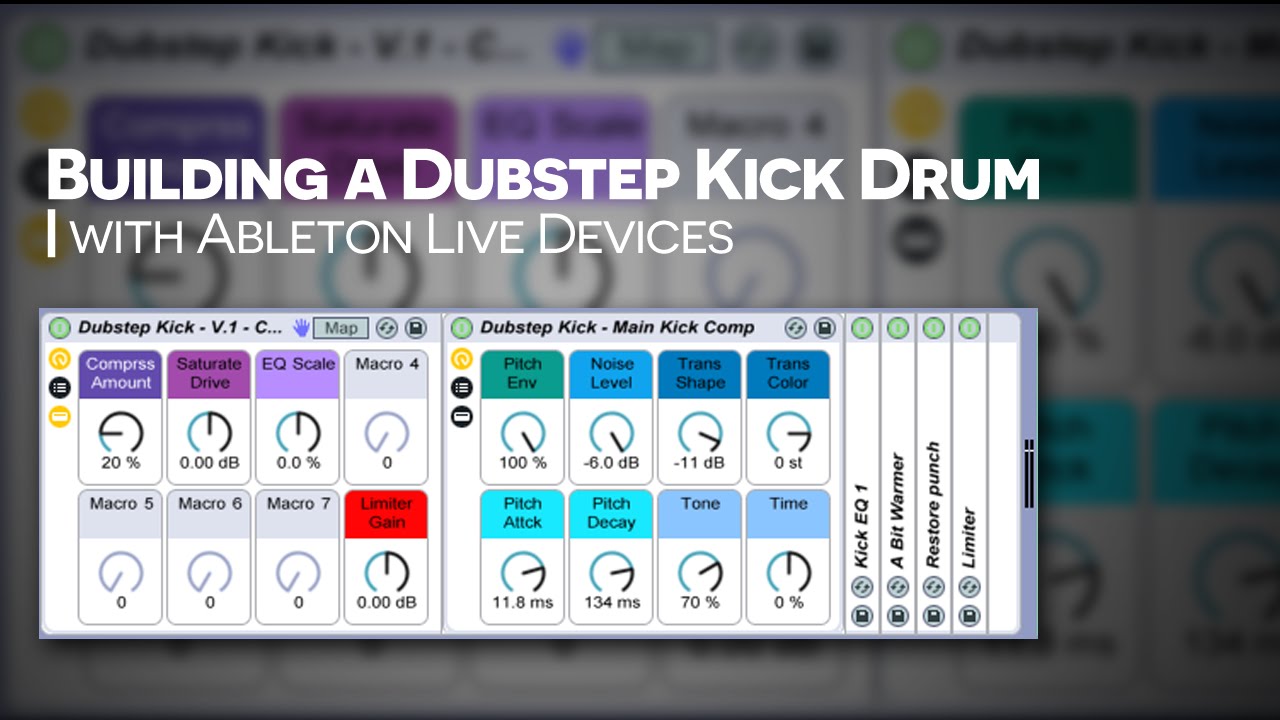Screen dimensions: 1280x720
Task: Toggle Restore punch device activator
Action: coord(934,327)
